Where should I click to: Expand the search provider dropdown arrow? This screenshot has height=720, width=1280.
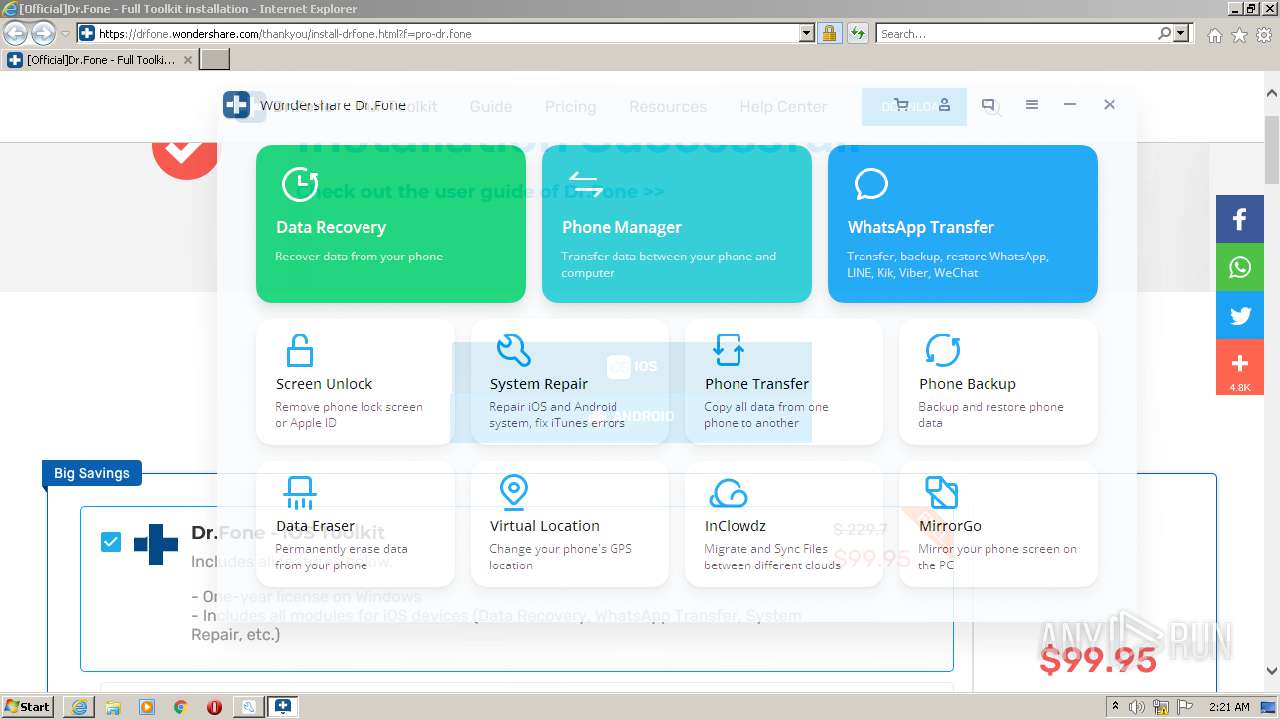point(1183,33)
